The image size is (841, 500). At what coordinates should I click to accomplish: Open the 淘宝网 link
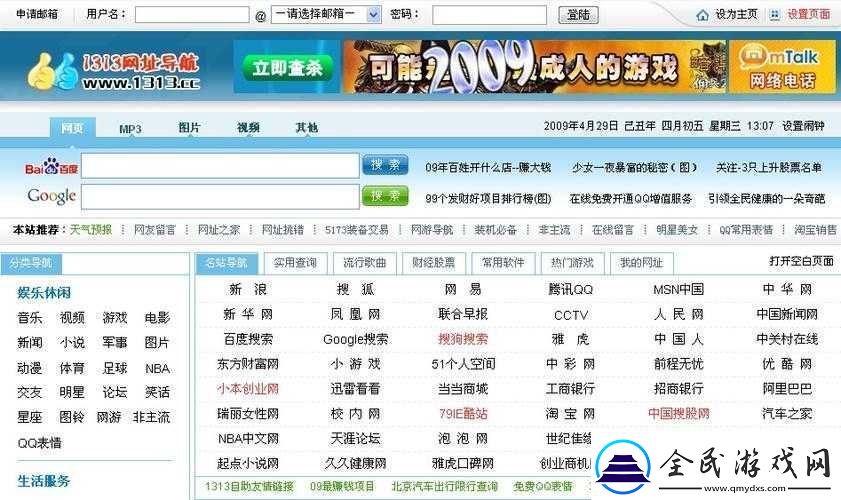570,414
